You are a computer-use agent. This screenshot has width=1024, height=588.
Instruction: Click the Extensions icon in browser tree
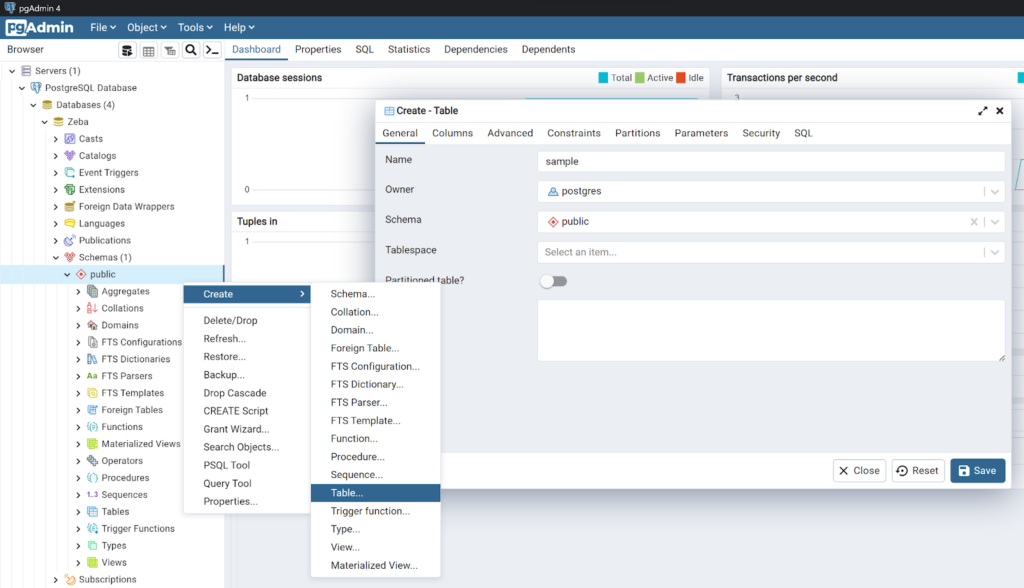(x=70, y=190)
